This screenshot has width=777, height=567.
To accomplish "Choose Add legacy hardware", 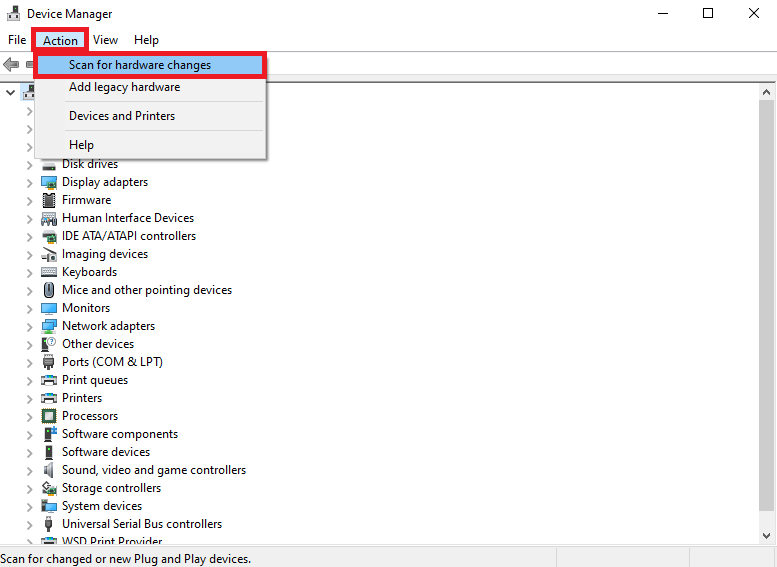I will (x=150, y=87).
